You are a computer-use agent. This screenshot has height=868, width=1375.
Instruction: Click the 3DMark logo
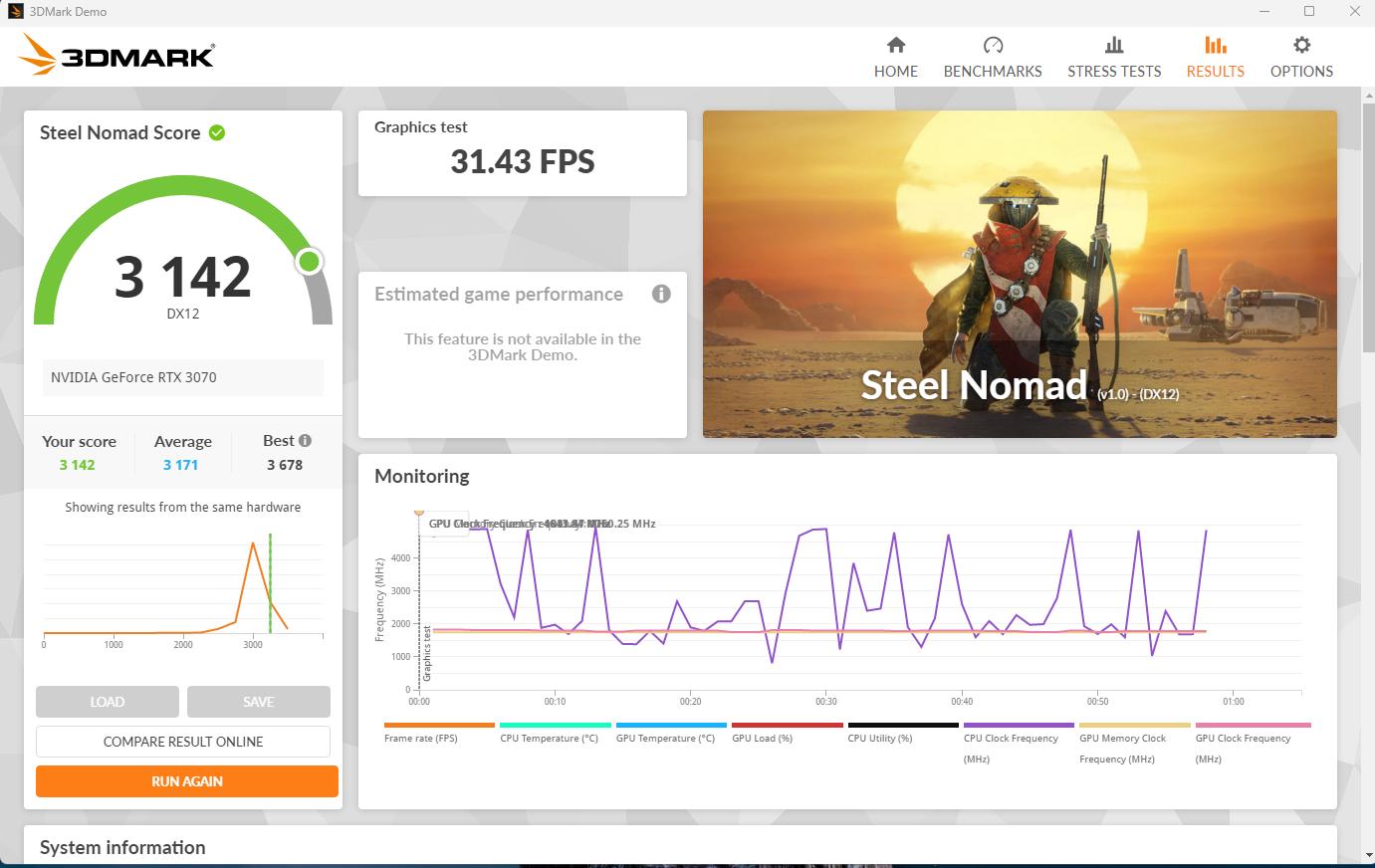point(117,56)
